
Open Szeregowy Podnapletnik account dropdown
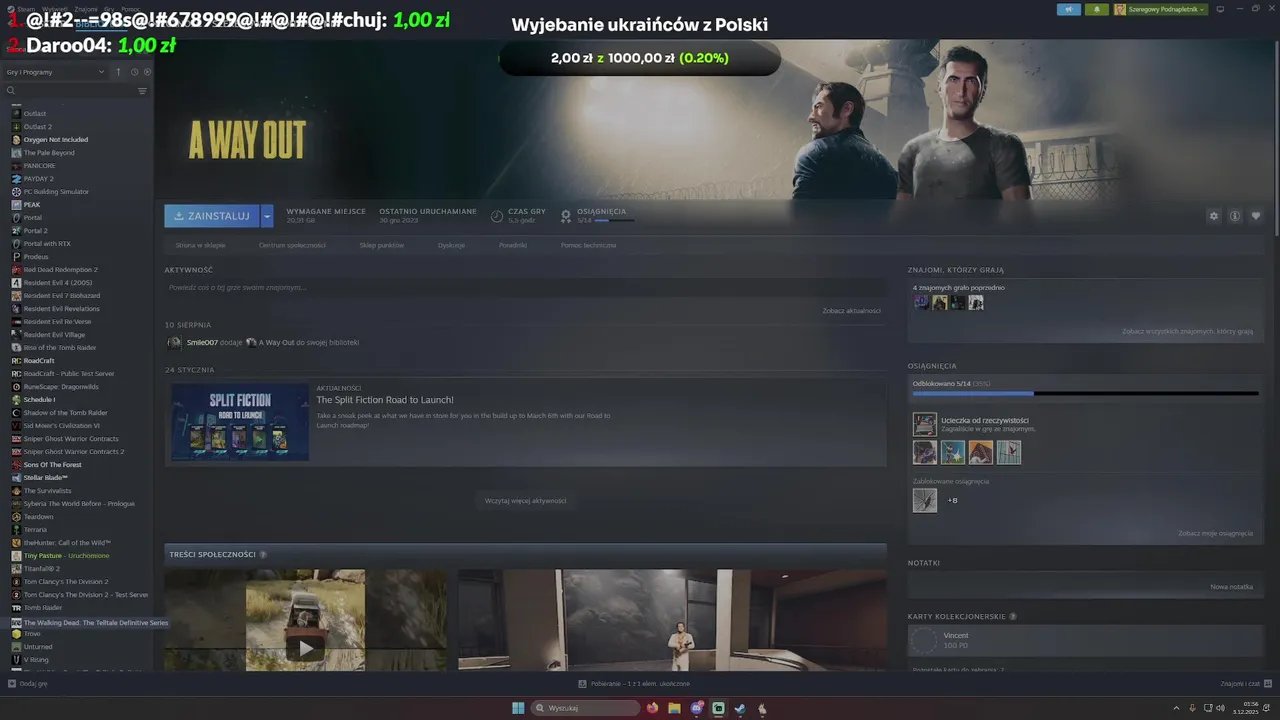point(1161,9)
